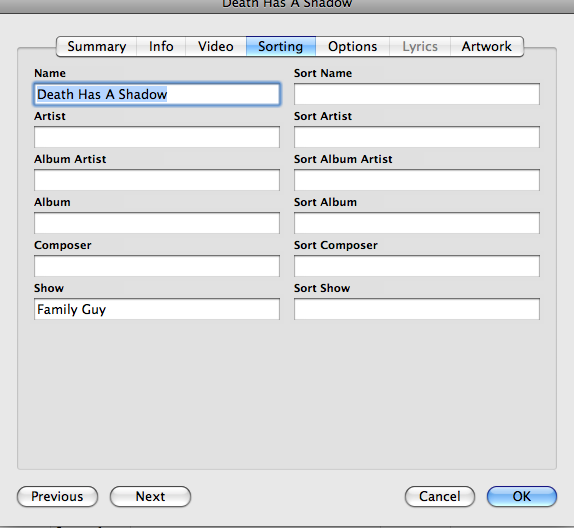The height and width of the screenshot is (528, 574).
Task: Go to the Video tab
Action: 216,47
